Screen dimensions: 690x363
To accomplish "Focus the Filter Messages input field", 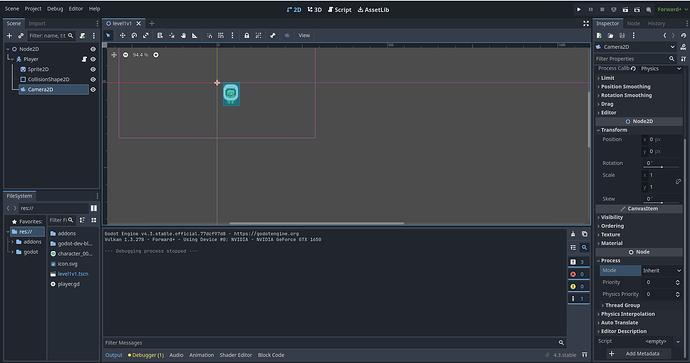I will tap(330, 343).
